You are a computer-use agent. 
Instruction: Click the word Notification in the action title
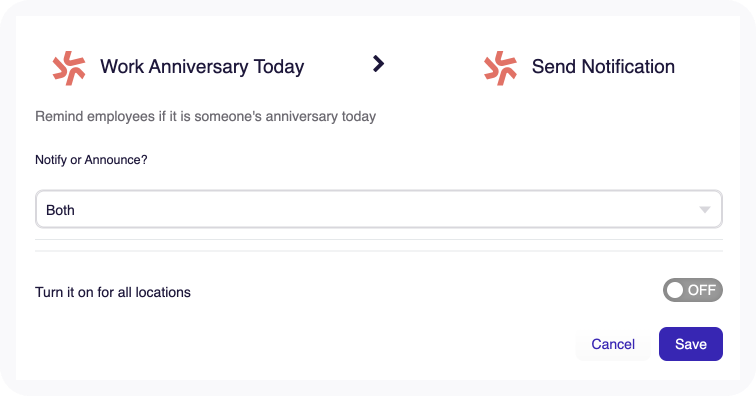[628, 67]
